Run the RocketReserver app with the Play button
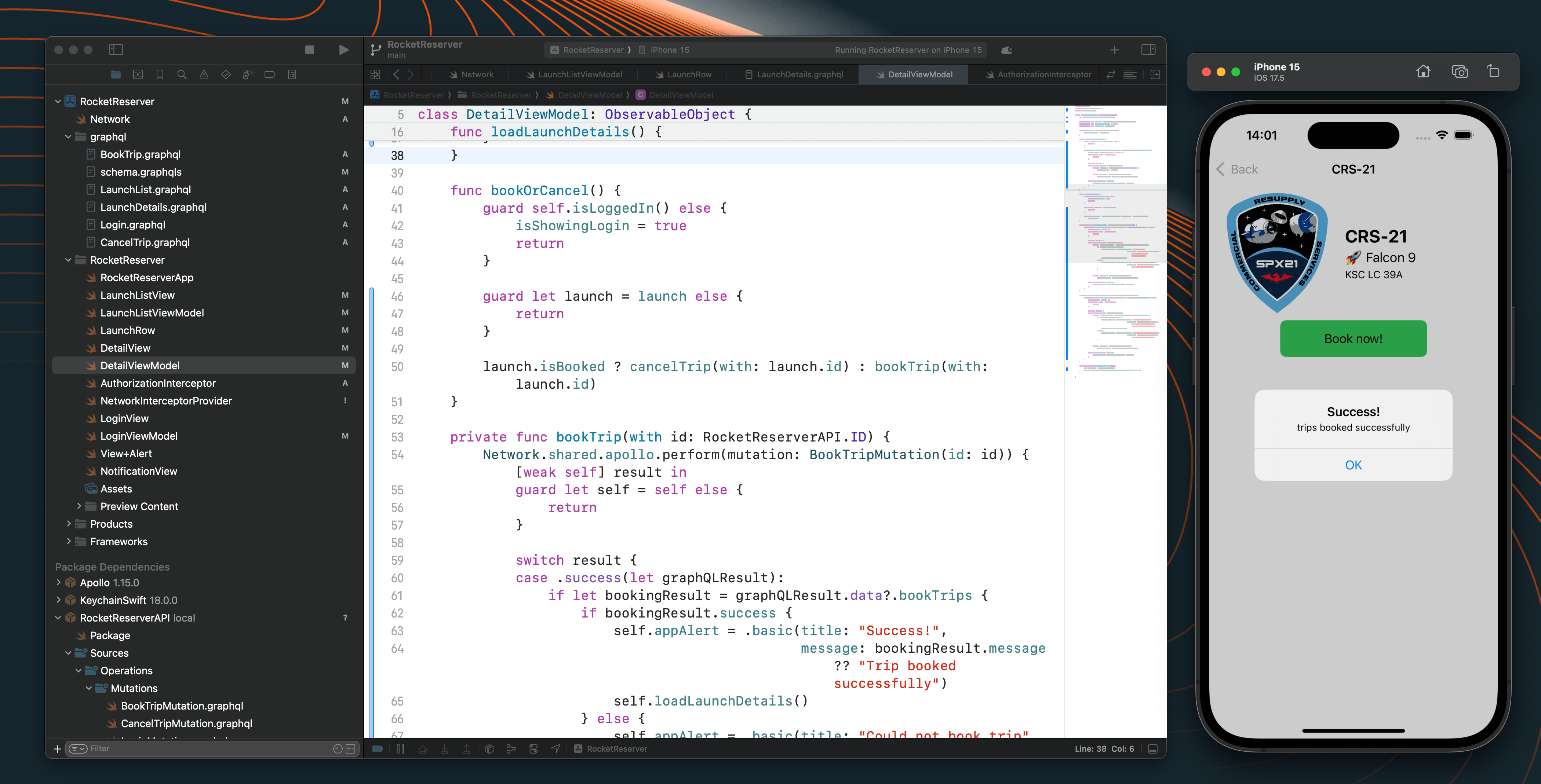This screenshot has height=784, width=1541. [x=344, y=50]
